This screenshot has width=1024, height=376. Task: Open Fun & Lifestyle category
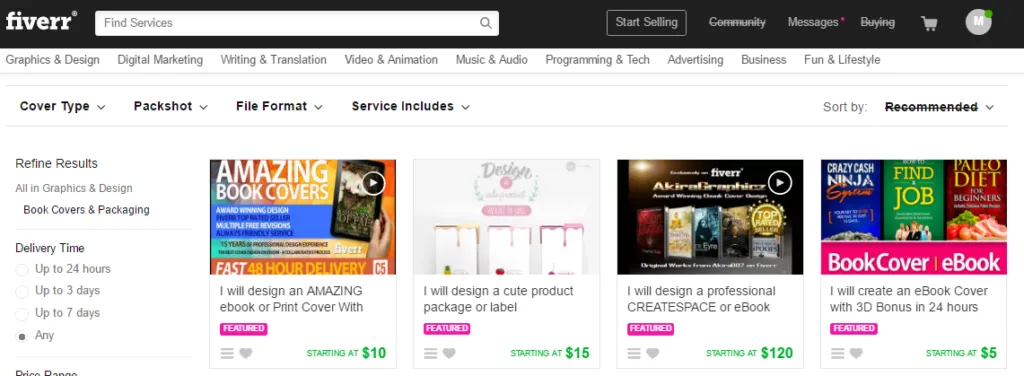(x=842, y=60)
